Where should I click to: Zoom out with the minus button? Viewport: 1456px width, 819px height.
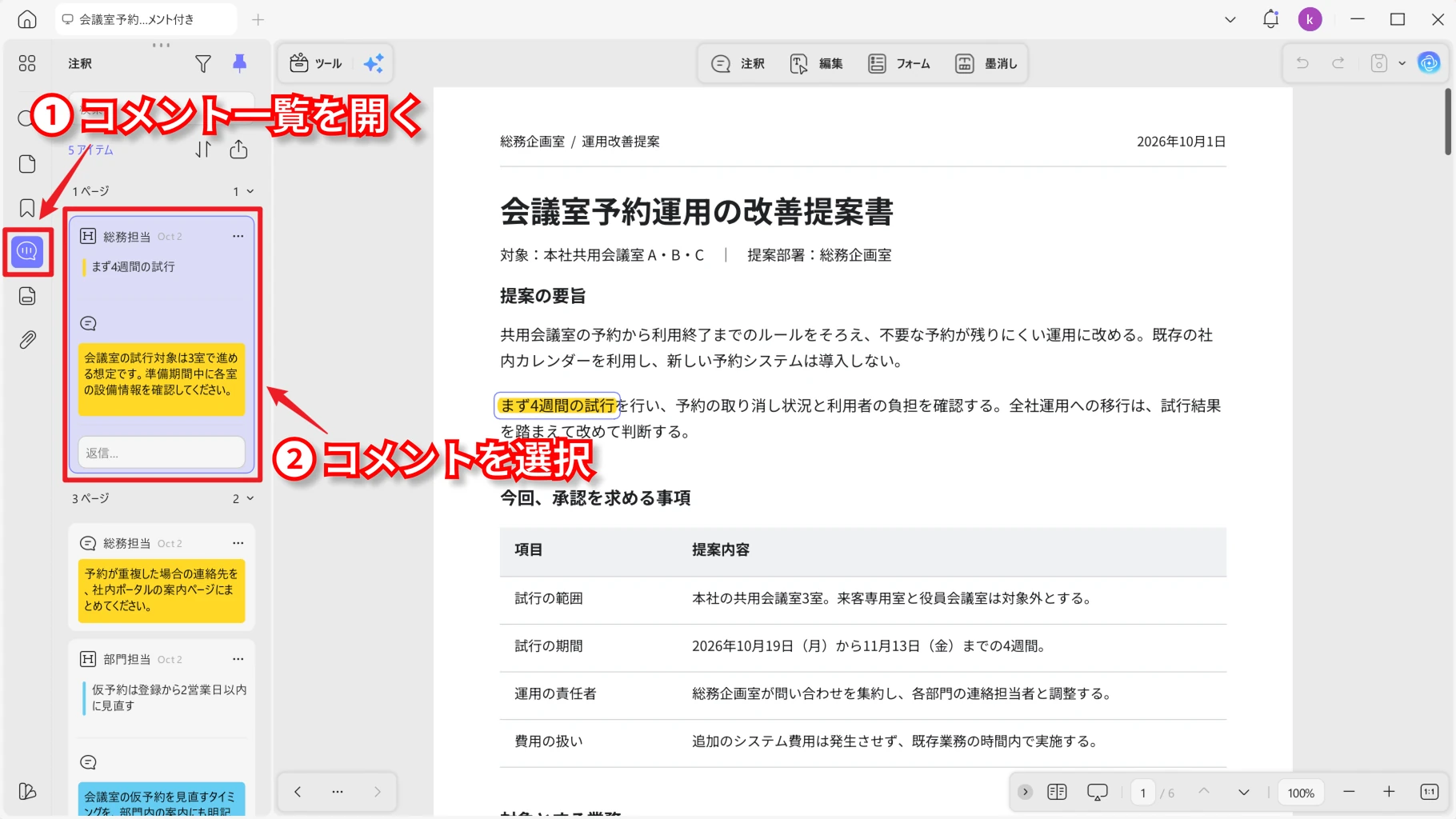click(x=1349, y=792)
